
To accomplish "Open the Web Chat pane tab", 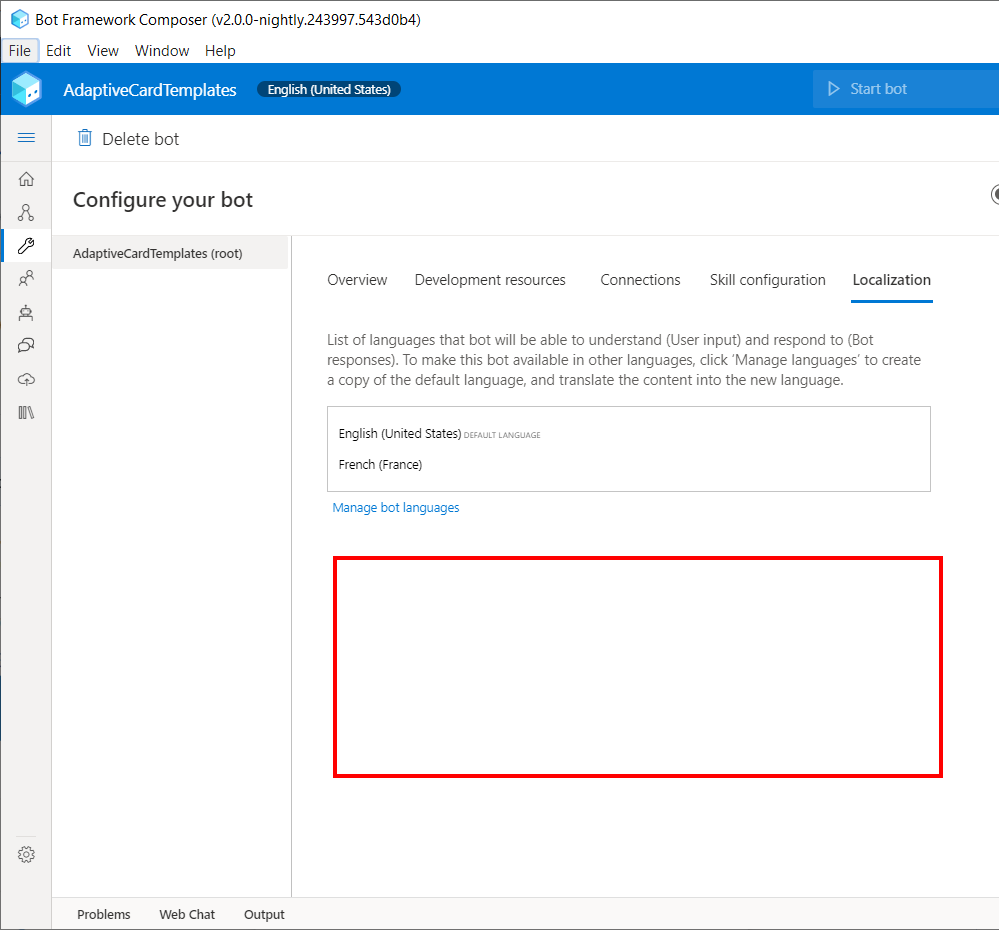I will click(187, 914).
